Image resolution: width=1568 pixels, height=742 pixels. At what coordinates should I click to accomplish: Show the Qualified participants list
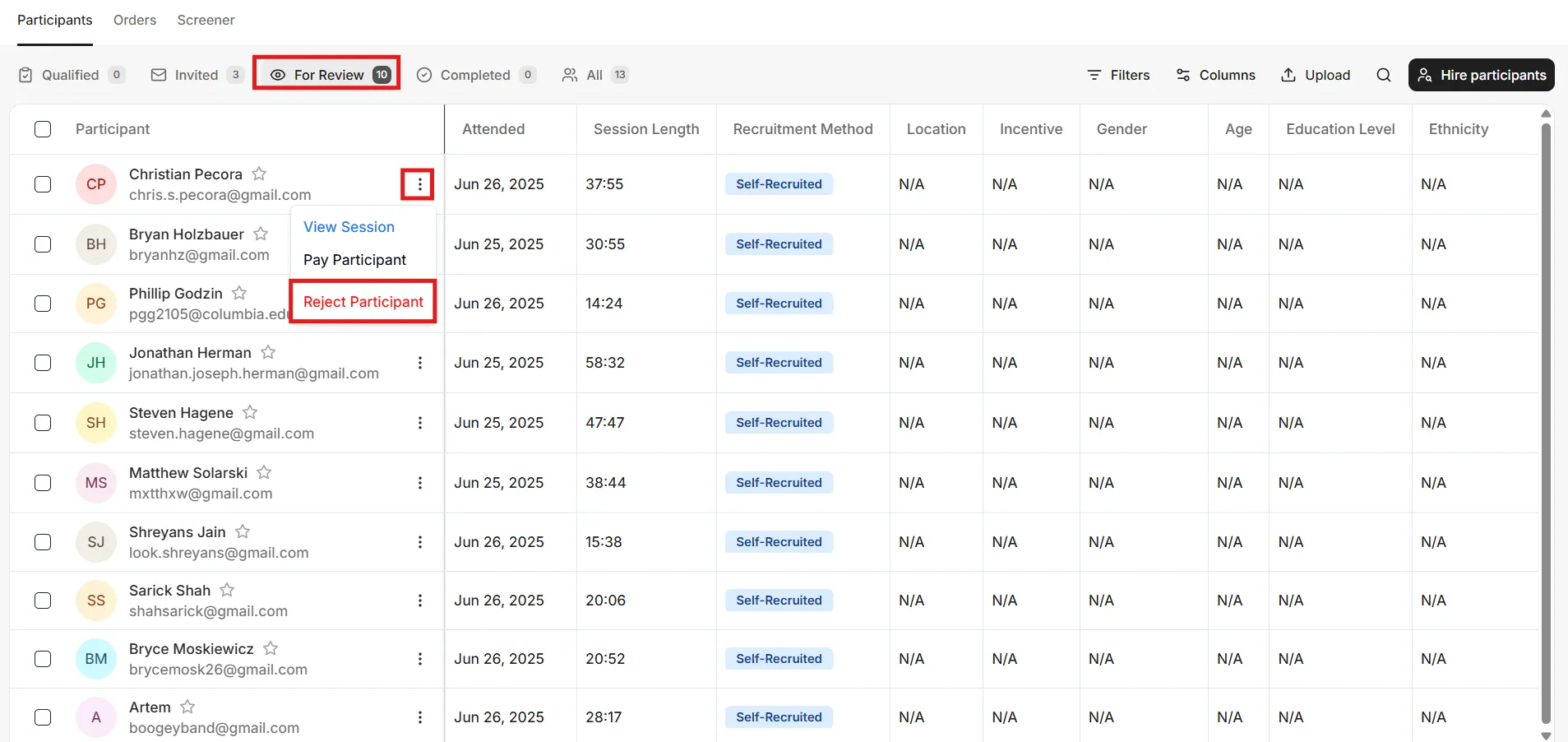coord(72,75)
